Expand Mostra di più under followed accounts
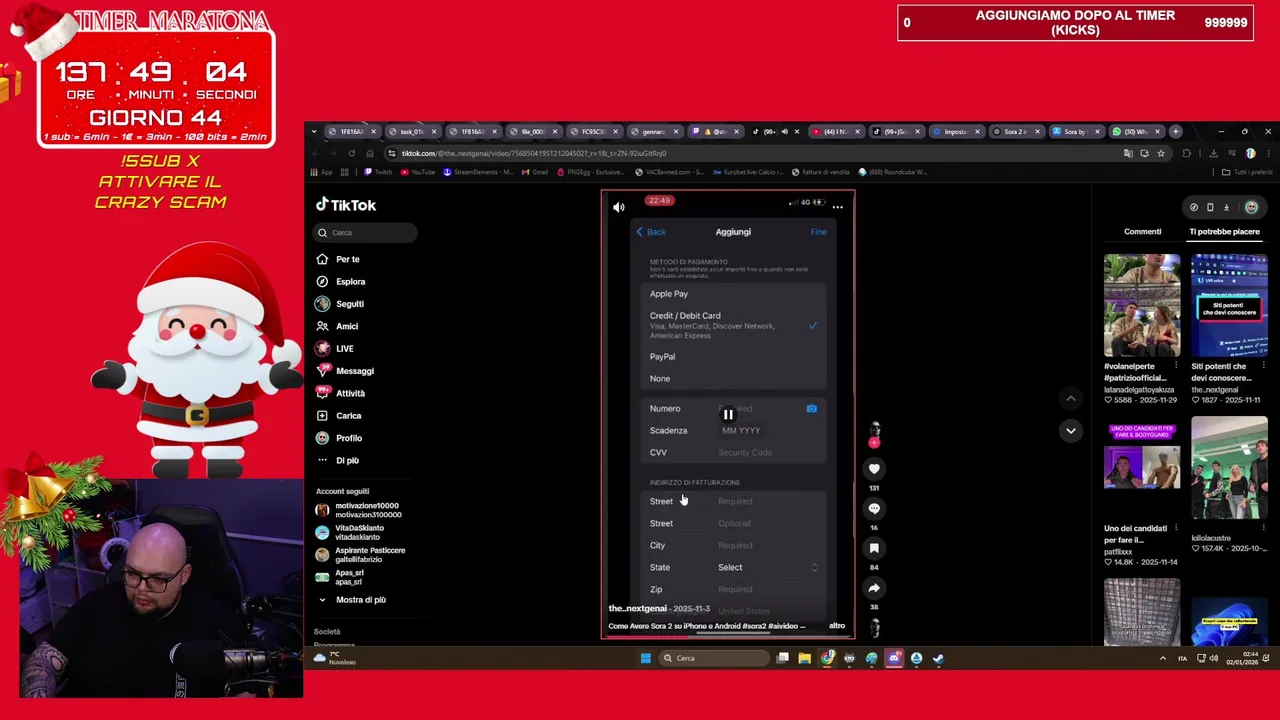 click(352, 599)
